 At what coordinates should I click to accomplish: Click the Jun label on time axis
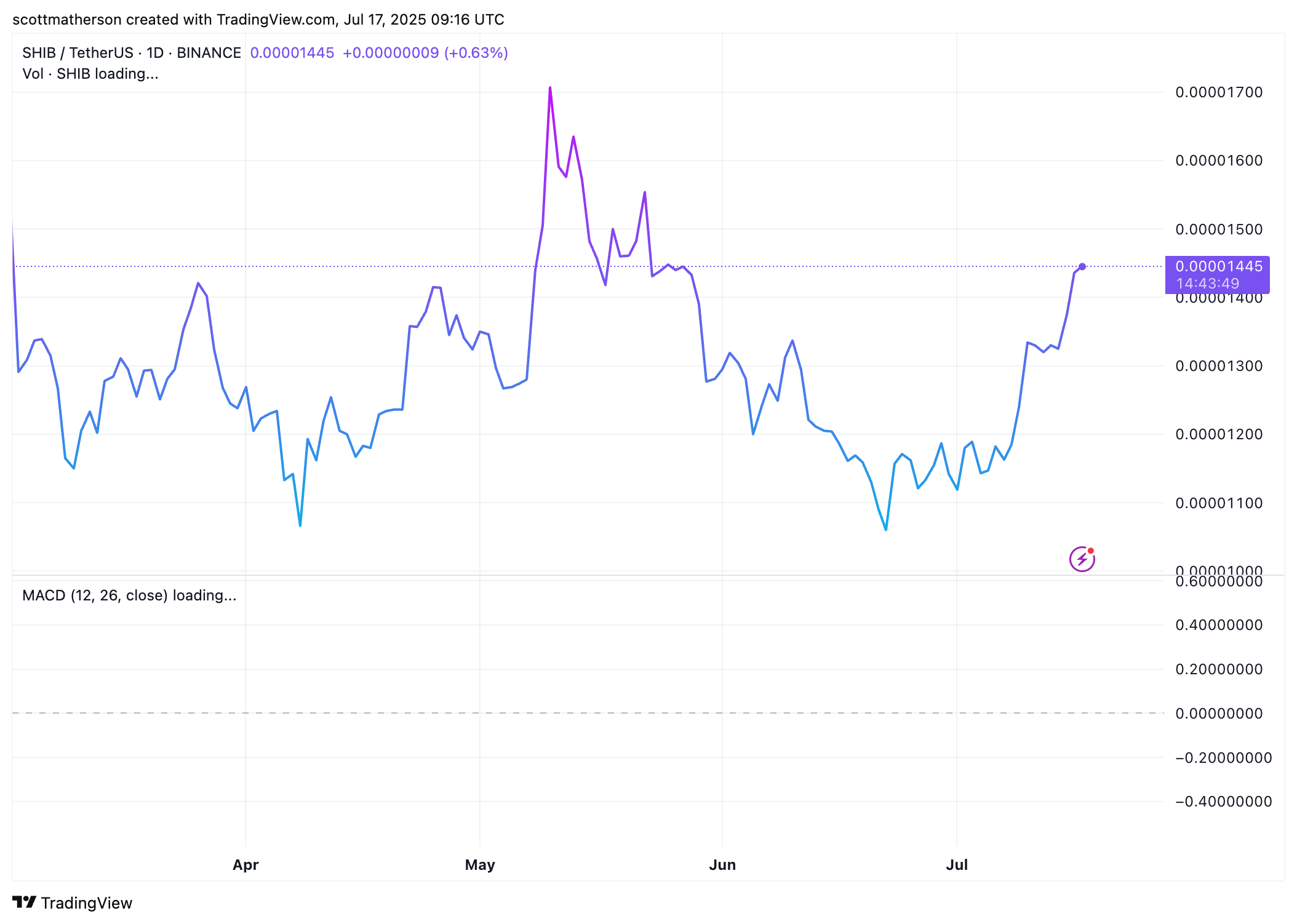(722, 865)
